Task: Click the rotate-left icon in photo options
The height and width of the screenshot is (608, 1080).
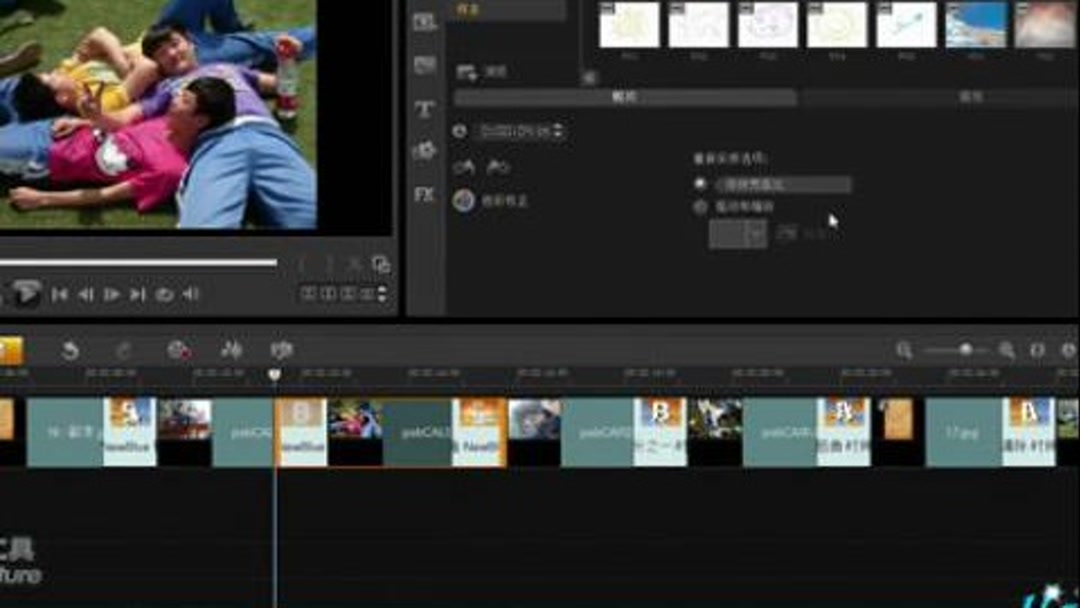Action: tap(465, 167)
